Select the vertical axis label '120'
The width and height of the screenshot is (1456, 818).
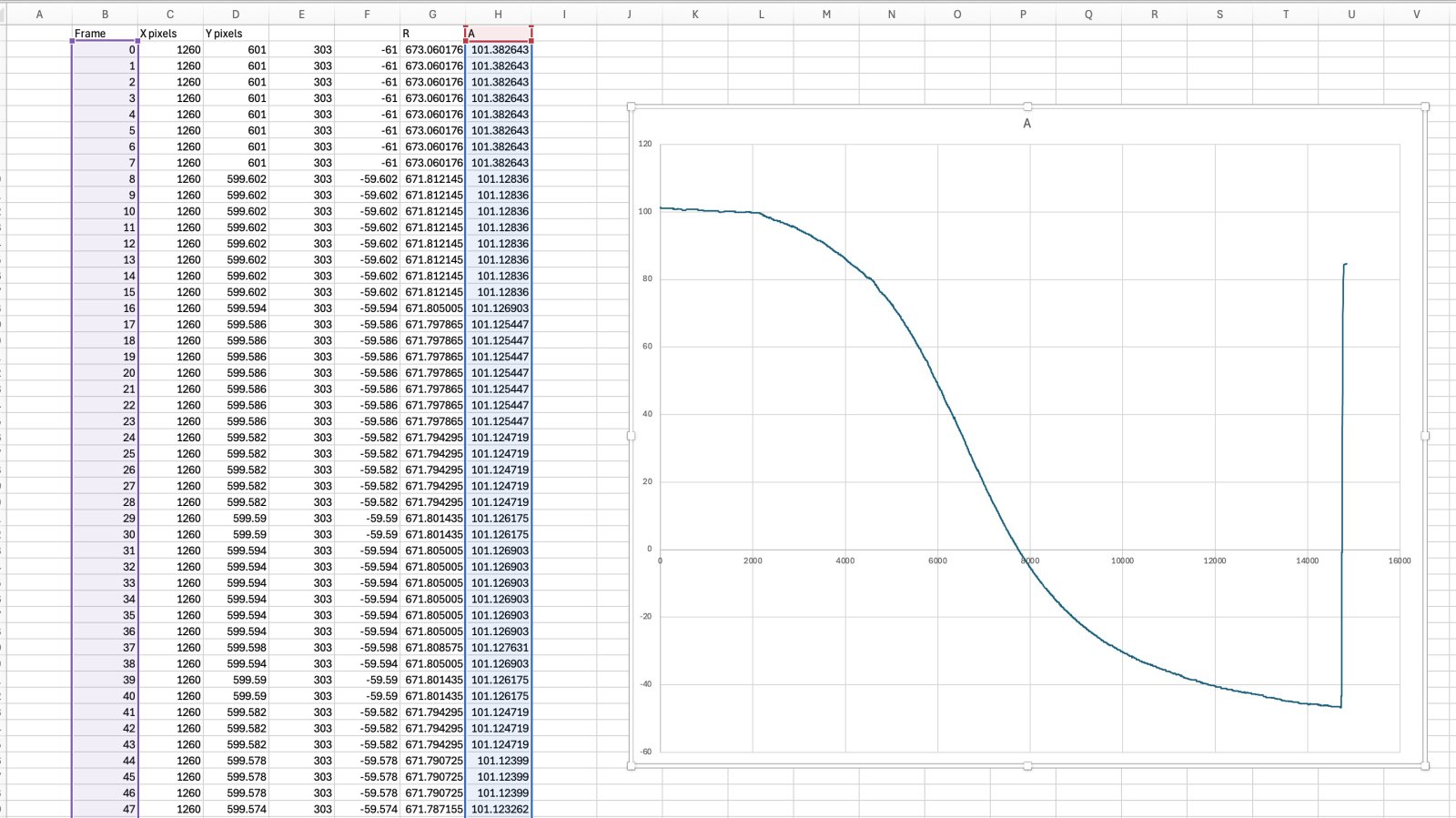(645, 144)
